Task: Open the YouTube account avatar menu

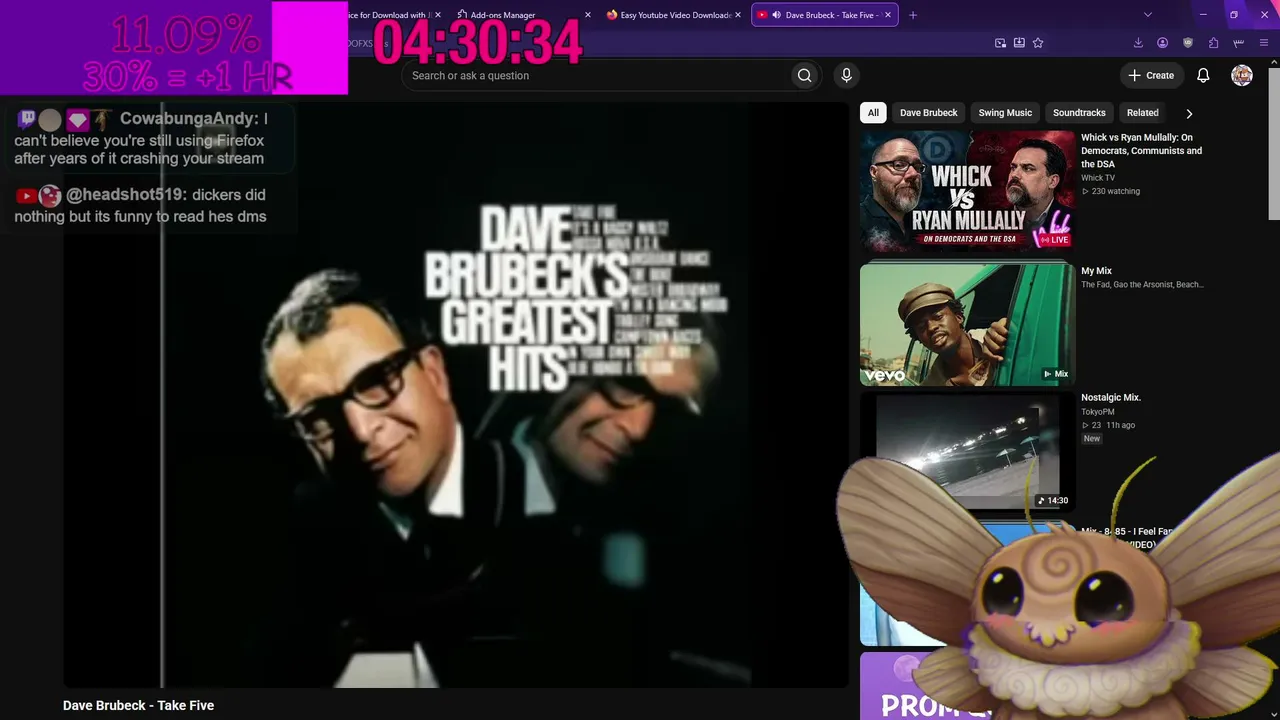Action: point(1242,75)
